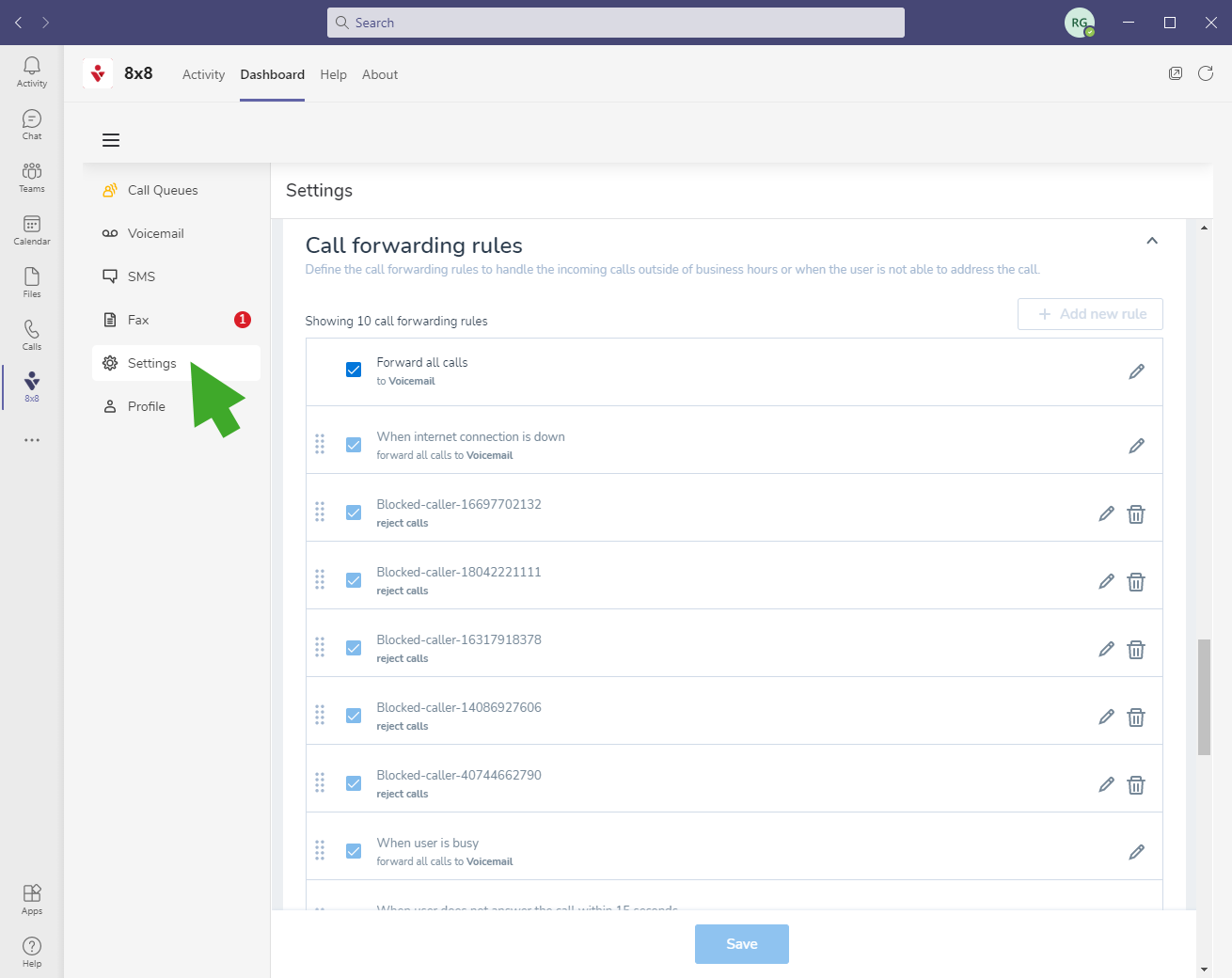Switch to the Activity tab
This screenshot has width=1232, height=978.
pos(203,74)
